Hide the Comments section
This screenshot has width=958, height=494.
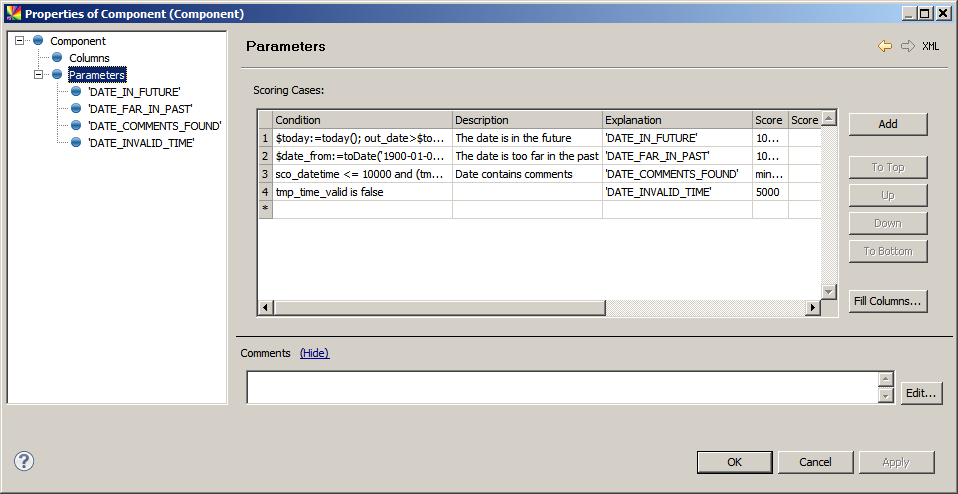point(314,353)
